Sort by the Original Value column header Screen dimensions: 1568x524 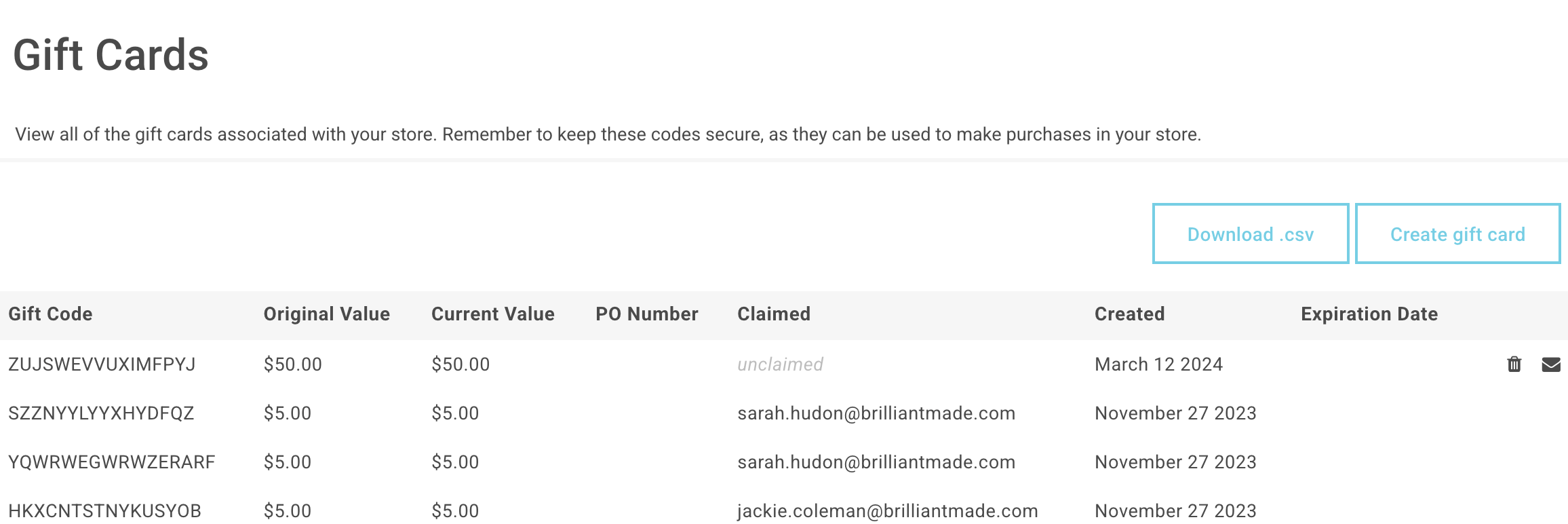(326, 314)
